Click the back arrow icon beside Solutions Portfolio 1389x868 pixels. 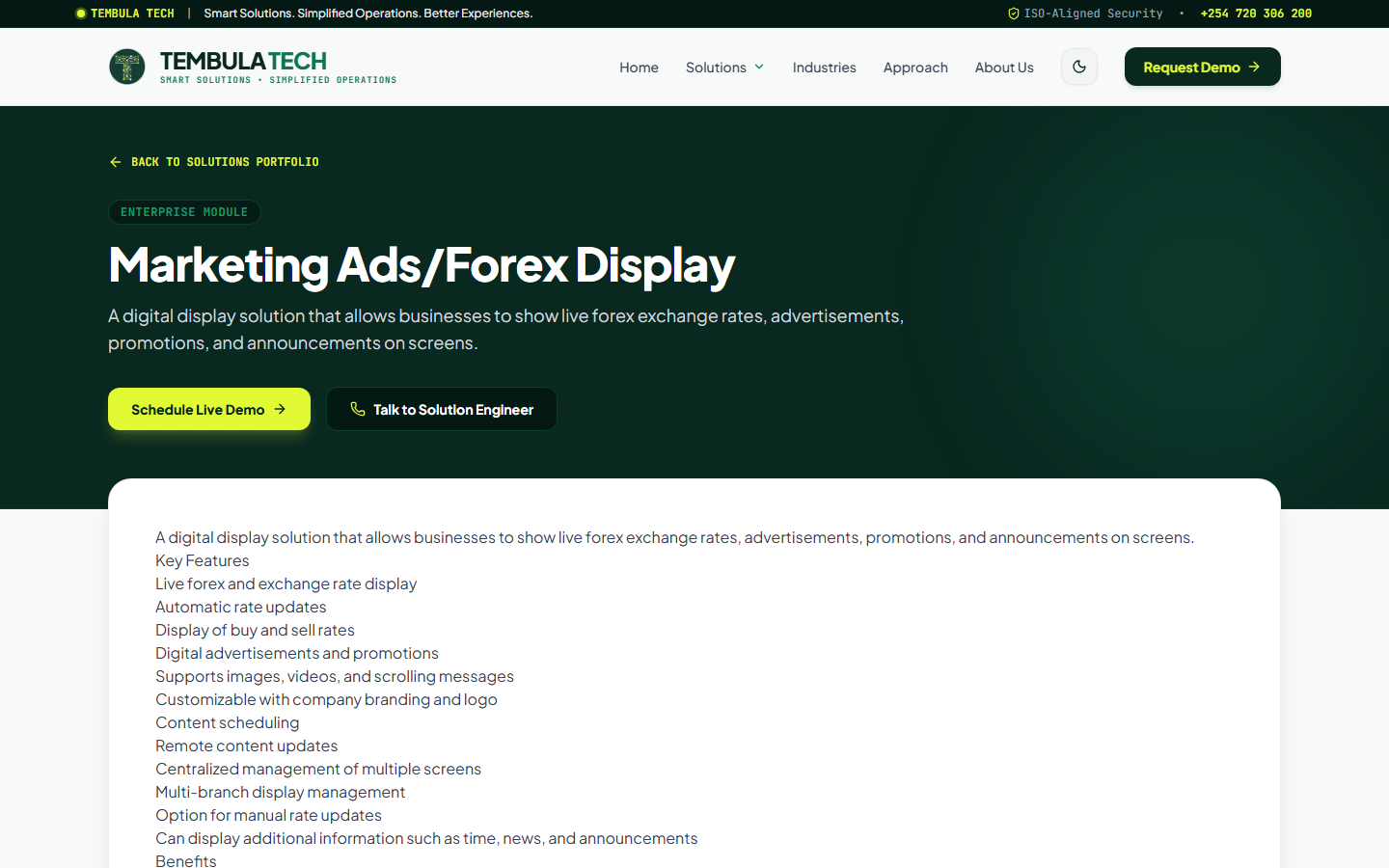[x=116, y=162]
